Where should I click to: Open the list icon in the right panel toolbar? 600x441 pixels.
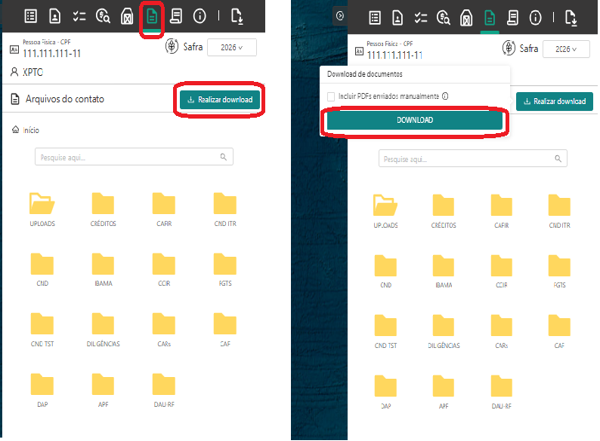pyautogui.click(x=375, y=18)
